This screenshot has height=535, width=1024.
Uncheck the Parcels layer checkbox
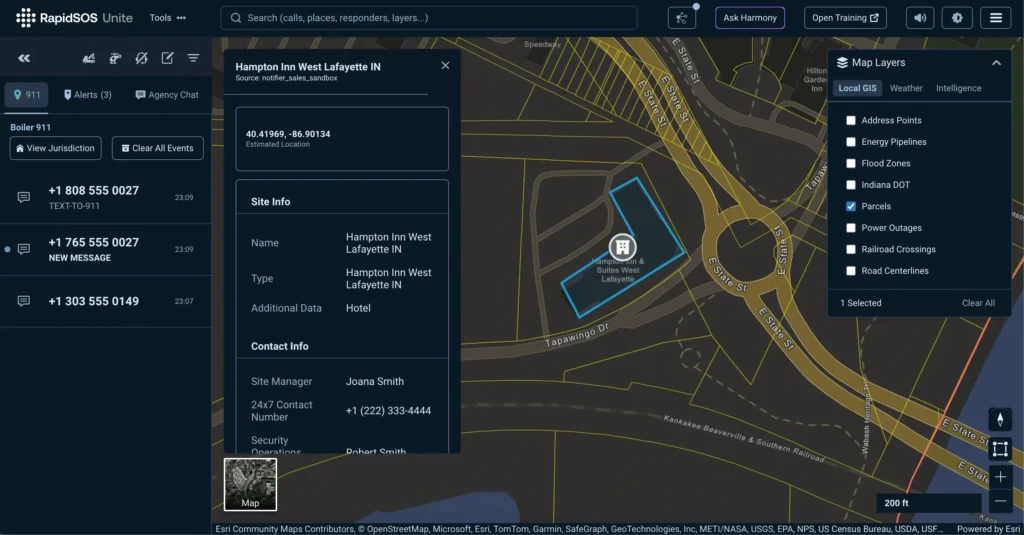850,206
